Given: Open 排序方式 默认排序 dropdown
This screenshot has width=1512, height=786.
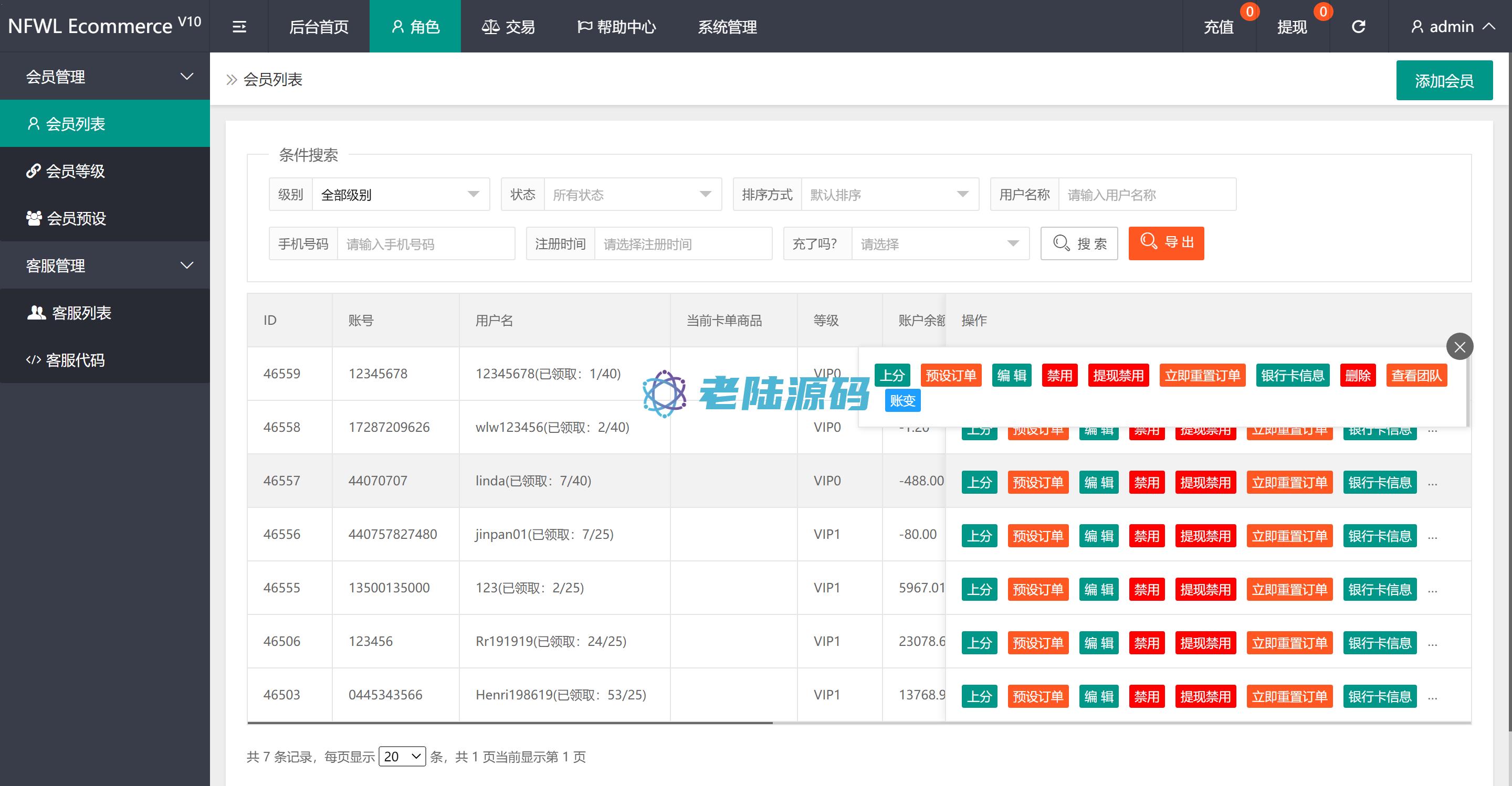Looking at the screenshot, I should (889, 194).
